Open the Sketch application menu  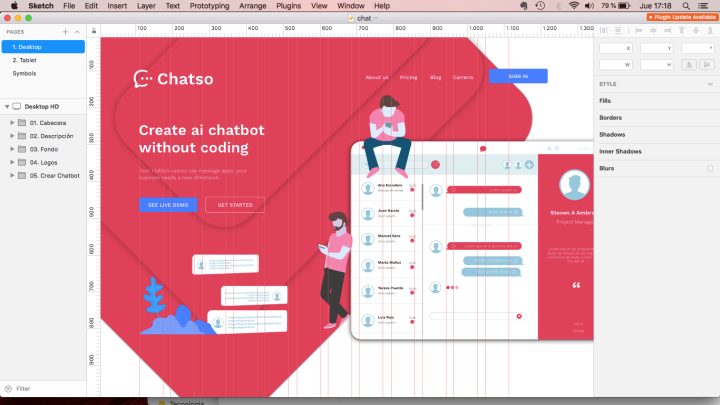click(x=41, y=6)
